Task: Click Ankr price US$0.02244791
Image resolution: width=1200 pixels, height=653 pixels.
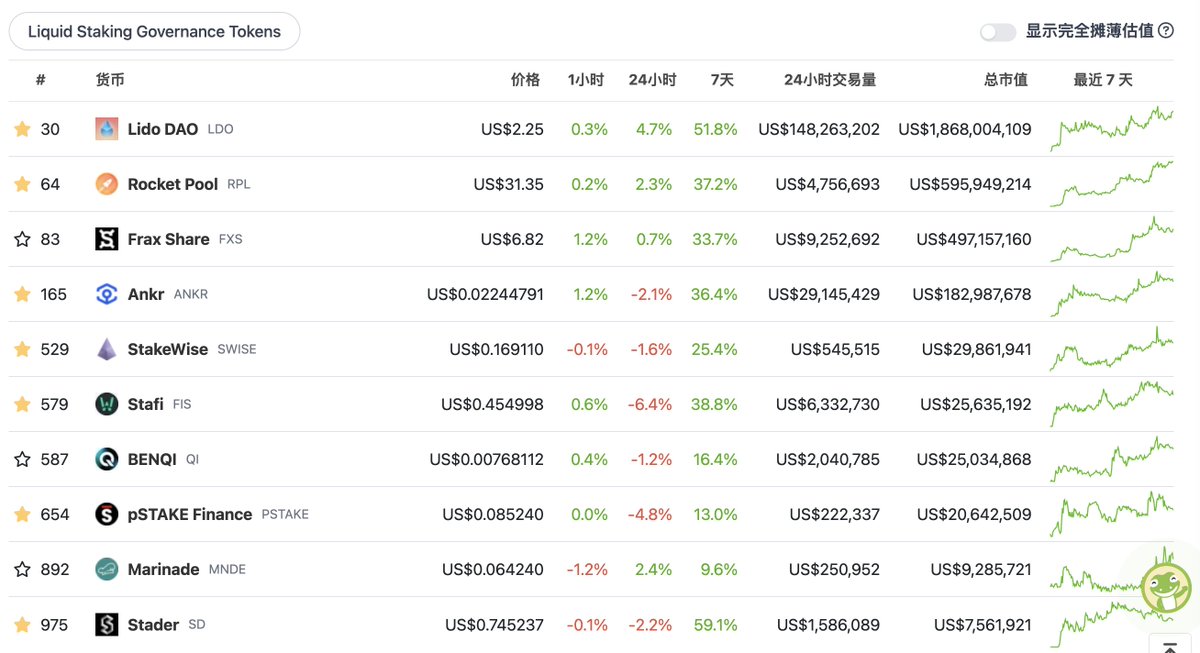Action: pos(486,294)
